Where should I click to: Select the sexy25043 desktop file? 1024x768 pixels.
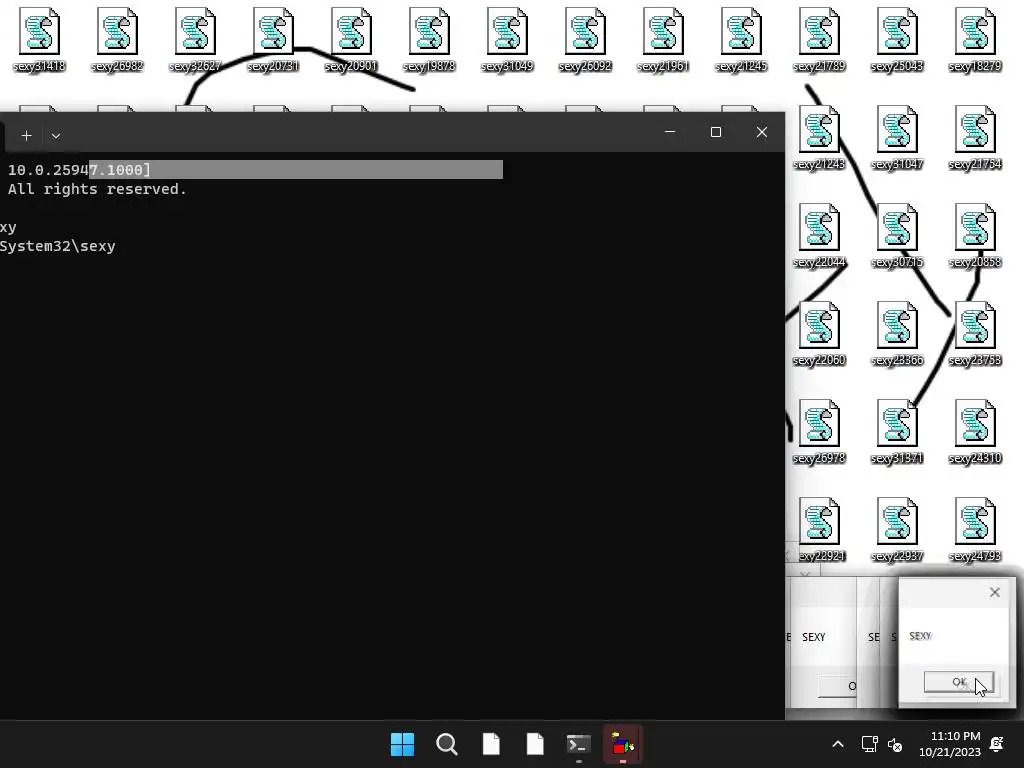[897, 40]
